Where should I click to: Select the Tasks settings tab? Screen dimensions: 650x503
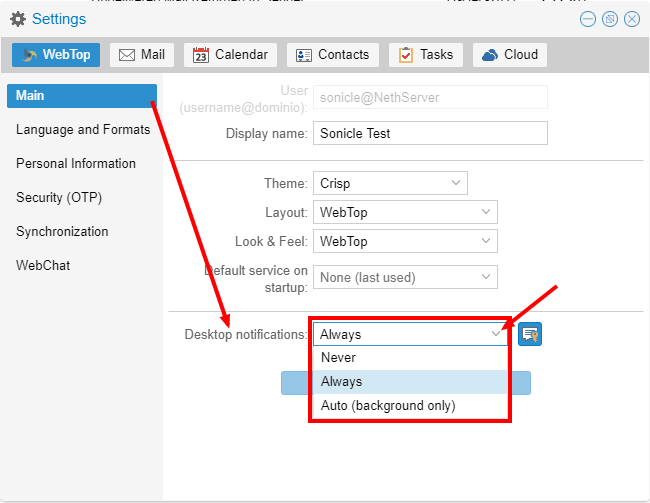coord(427,55)
